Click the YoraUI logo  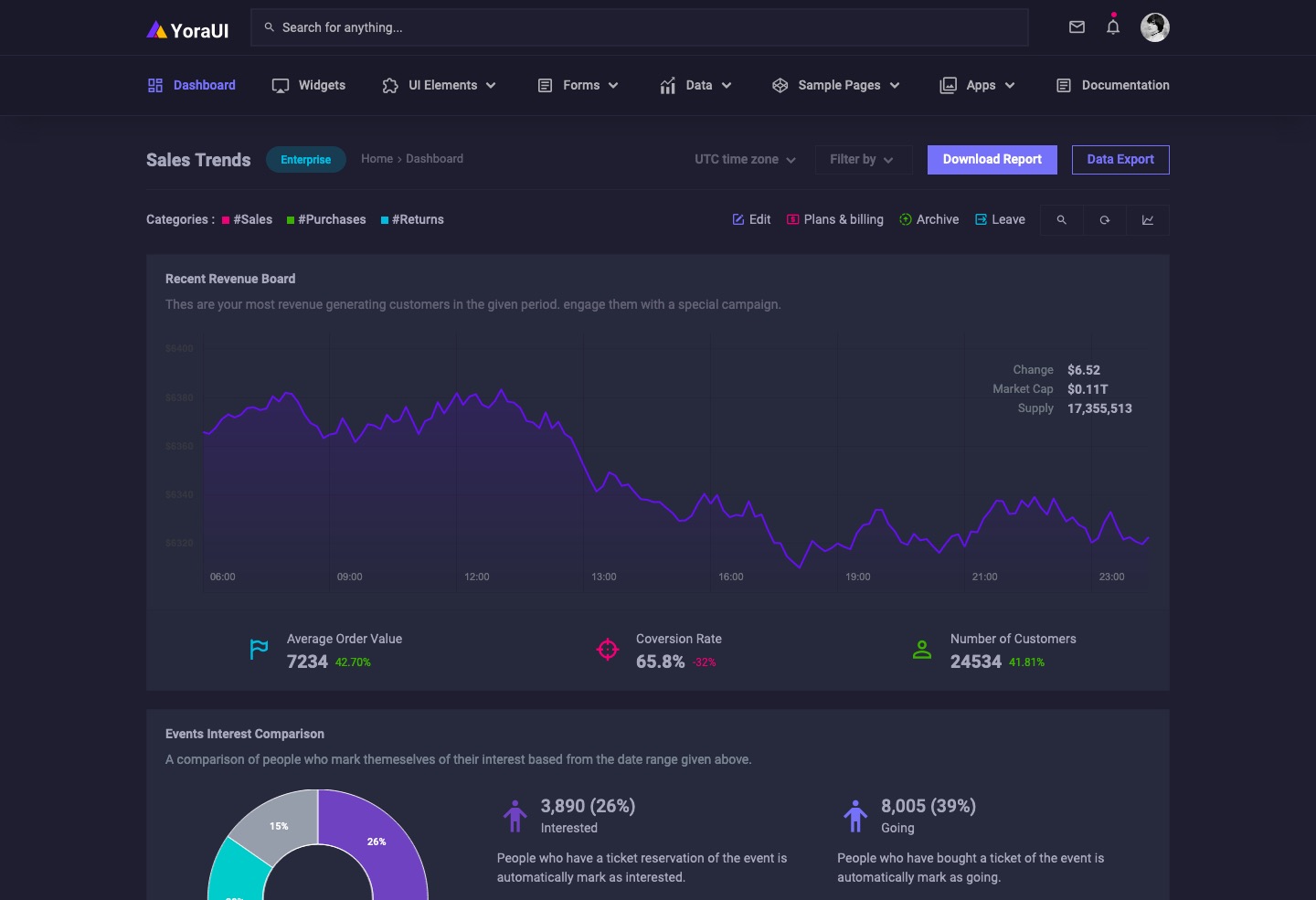[187, 30]
